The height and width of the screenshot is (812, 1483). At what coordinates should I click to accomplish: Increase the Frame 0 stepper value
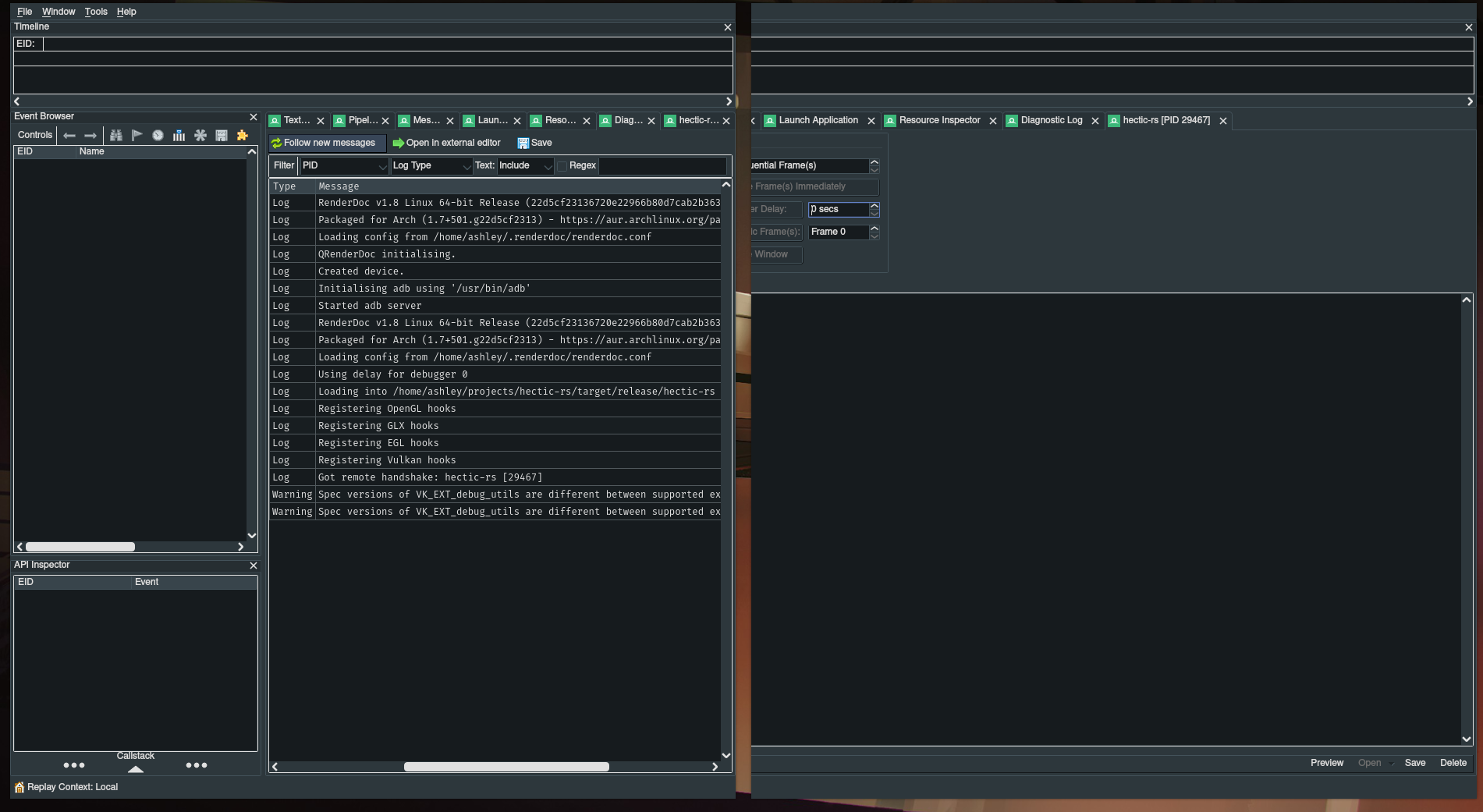click(x=873, y=229)
